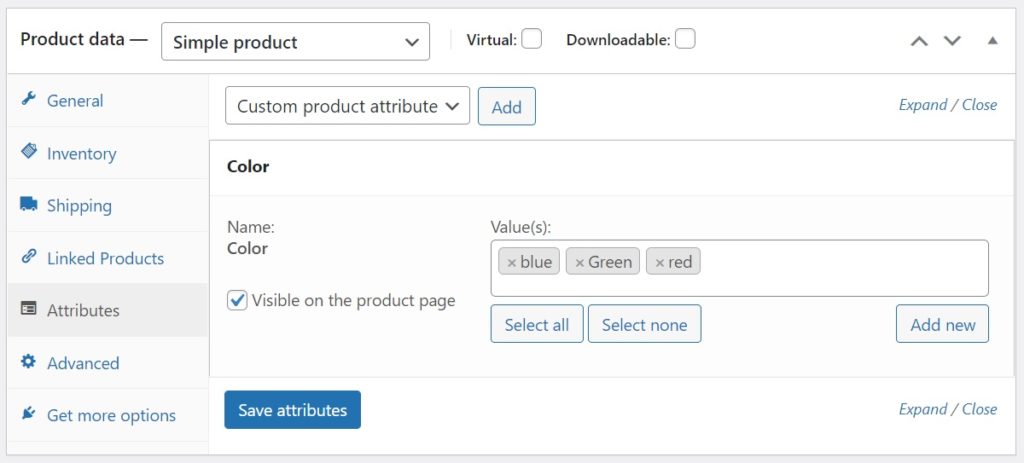
Task: Click Select all values button
Action: tap(537, 324)
